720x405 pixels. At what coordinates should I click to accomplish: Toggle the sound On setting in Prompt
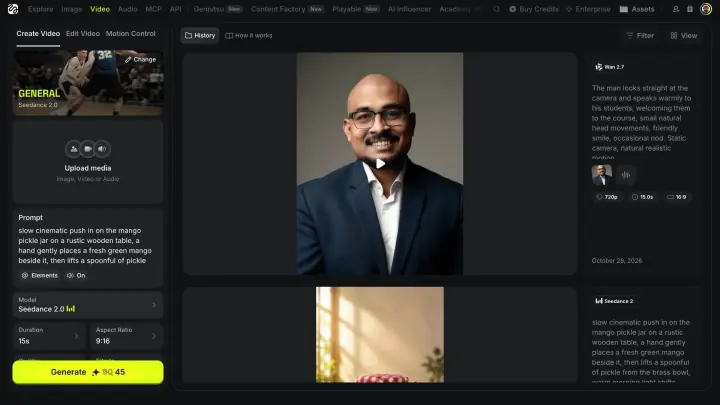[x=76, y=276]
